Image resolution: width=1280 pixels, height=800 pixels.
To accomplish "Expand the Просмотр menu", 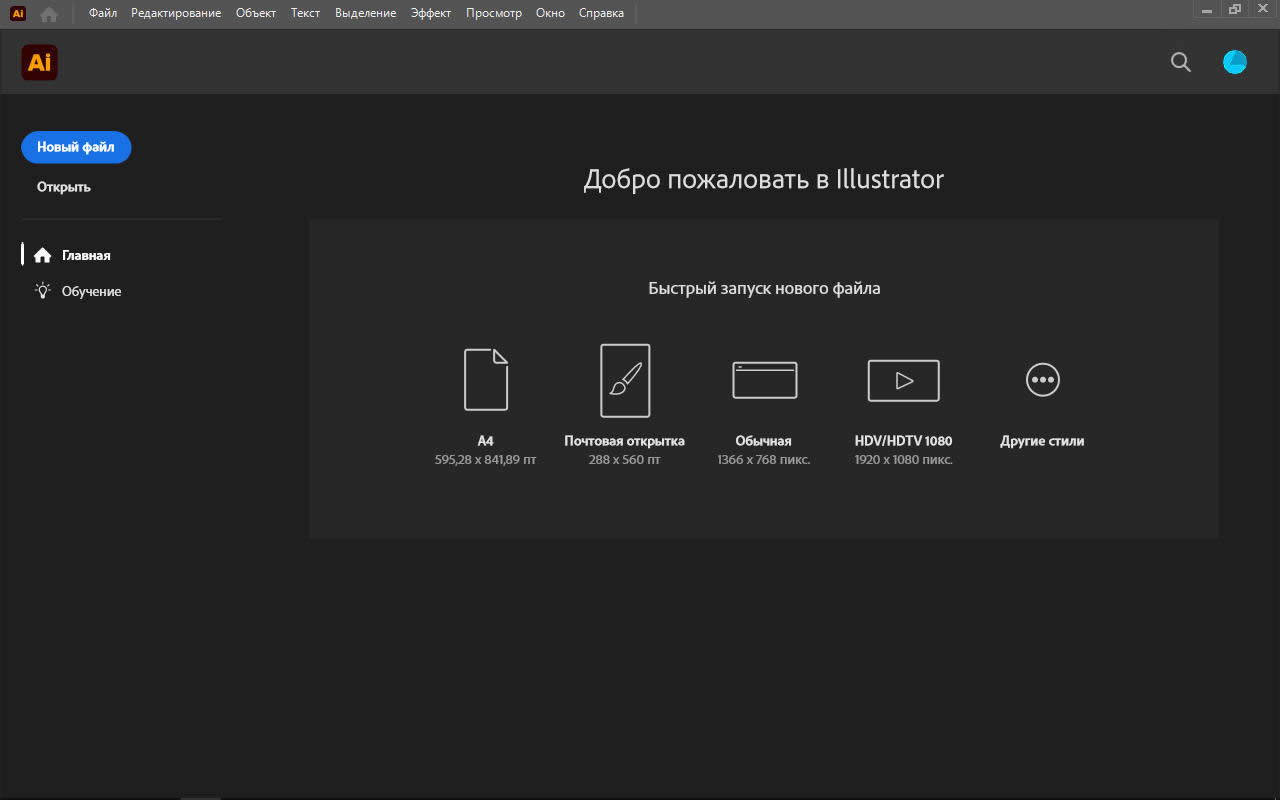I will pyautogui.click(x=494, y=13).
